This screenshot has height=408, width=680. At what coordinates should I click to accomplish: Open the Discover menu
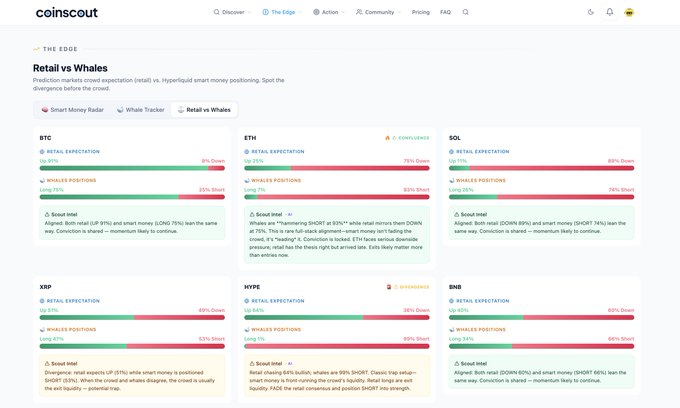[x=232, y=12]
